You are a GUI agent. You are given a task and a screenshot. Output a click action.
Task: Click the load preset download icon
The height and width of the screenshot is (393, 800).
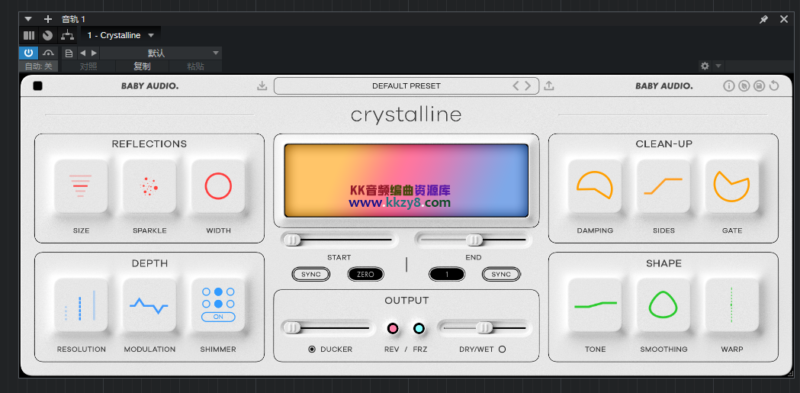pos(262,86)
